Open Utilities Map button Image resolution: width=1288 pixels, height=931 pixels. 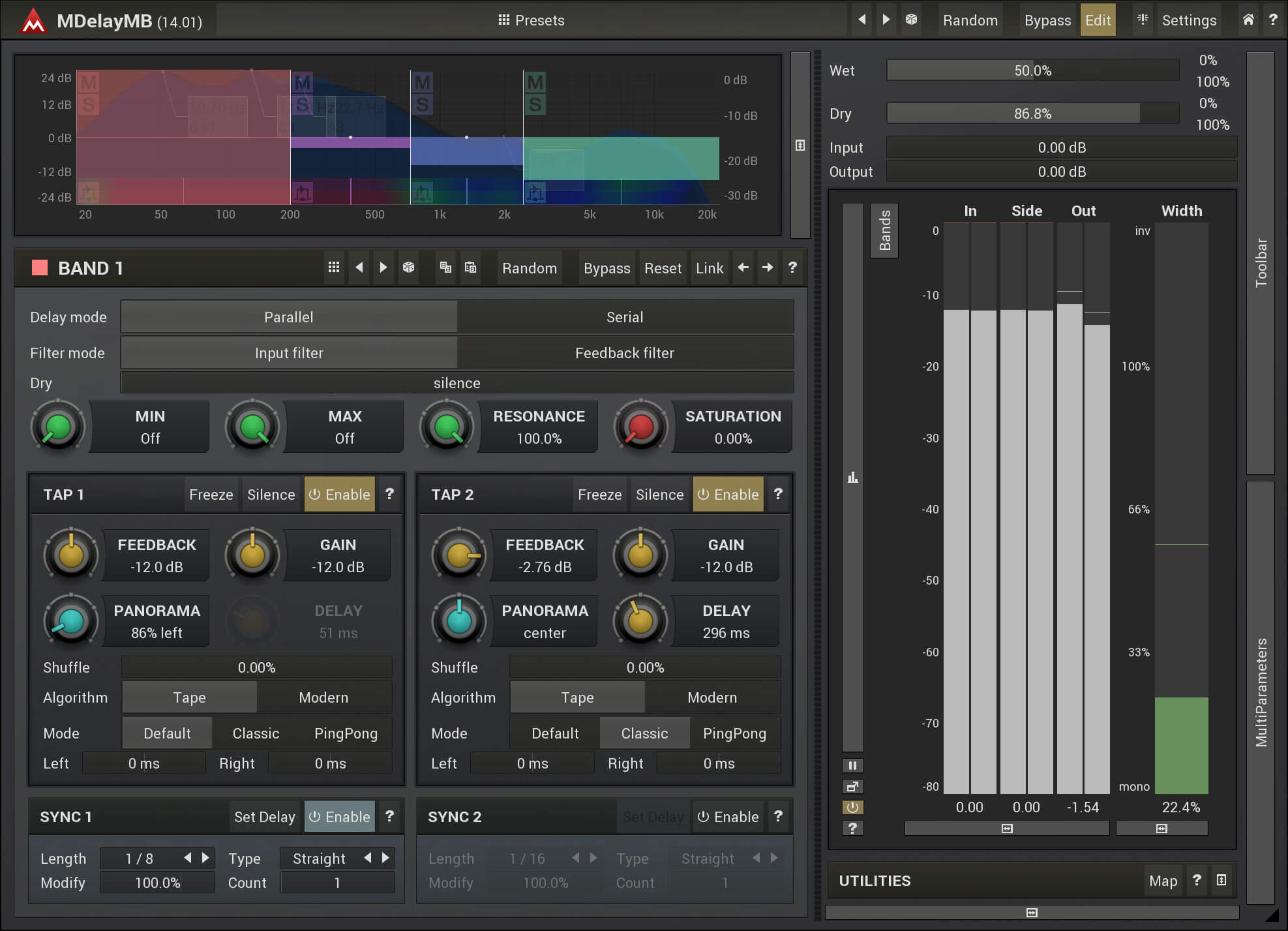[x=1163, y=881]
